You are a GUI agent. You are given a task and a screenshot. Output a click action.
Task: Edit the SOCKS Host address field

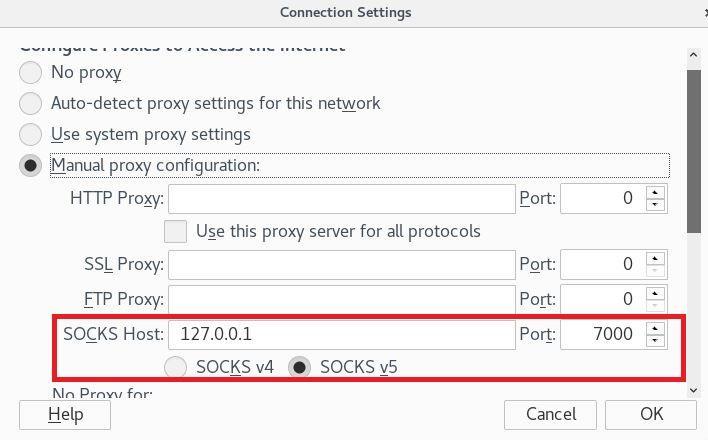coord(341,334)
